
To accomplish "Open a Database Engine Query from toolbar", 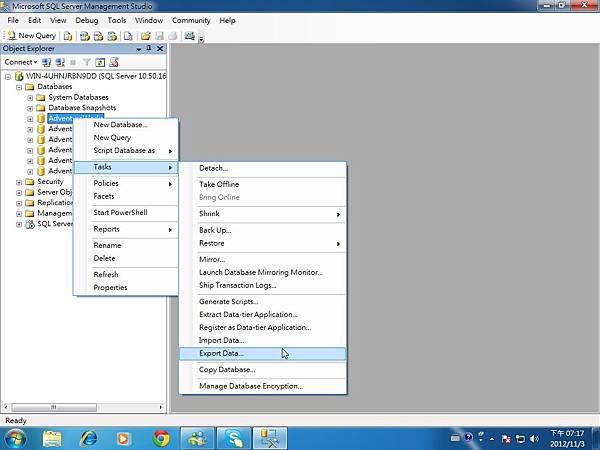I will click(x=68, y=36).
